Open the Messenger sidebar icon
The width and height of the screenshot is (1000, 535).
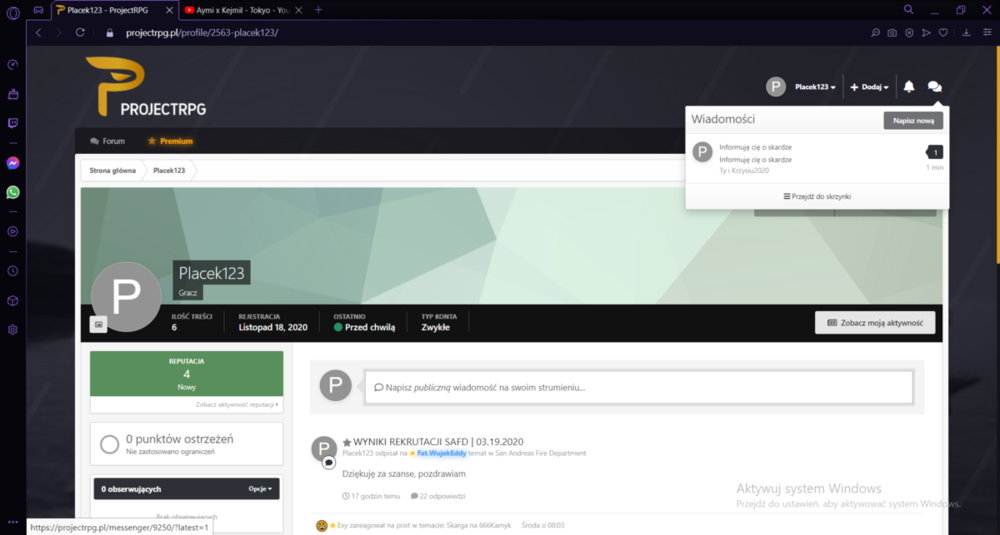[x=13, y=163]
